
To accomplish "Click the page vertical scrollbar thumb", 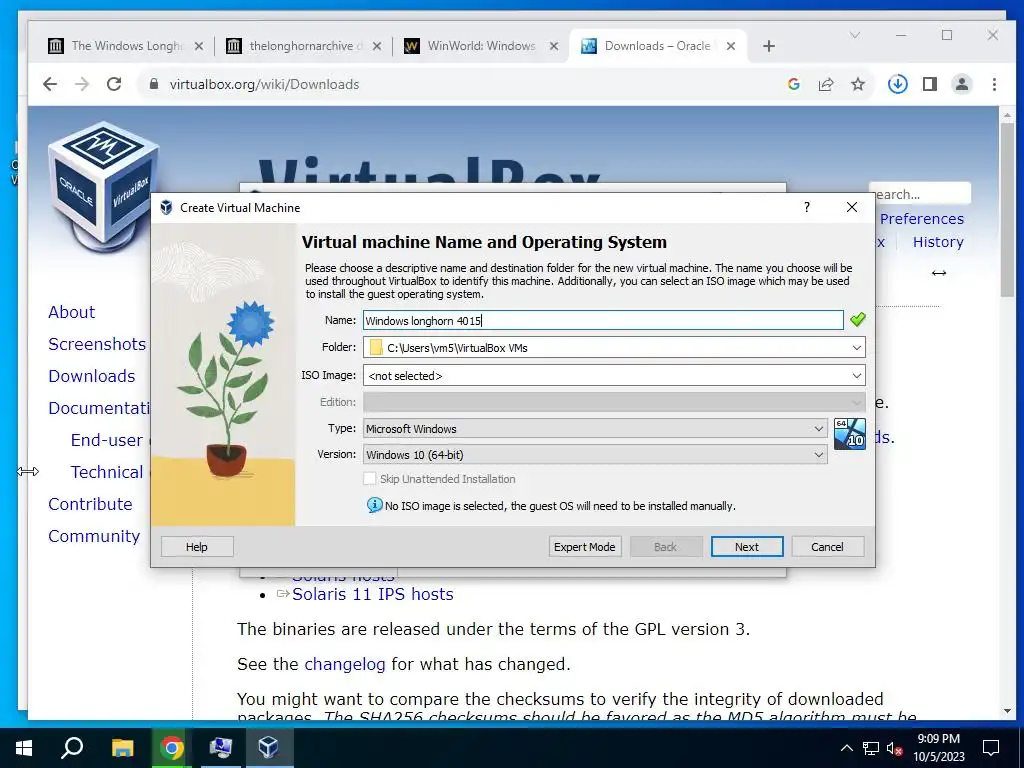I will coord(1006,209).
